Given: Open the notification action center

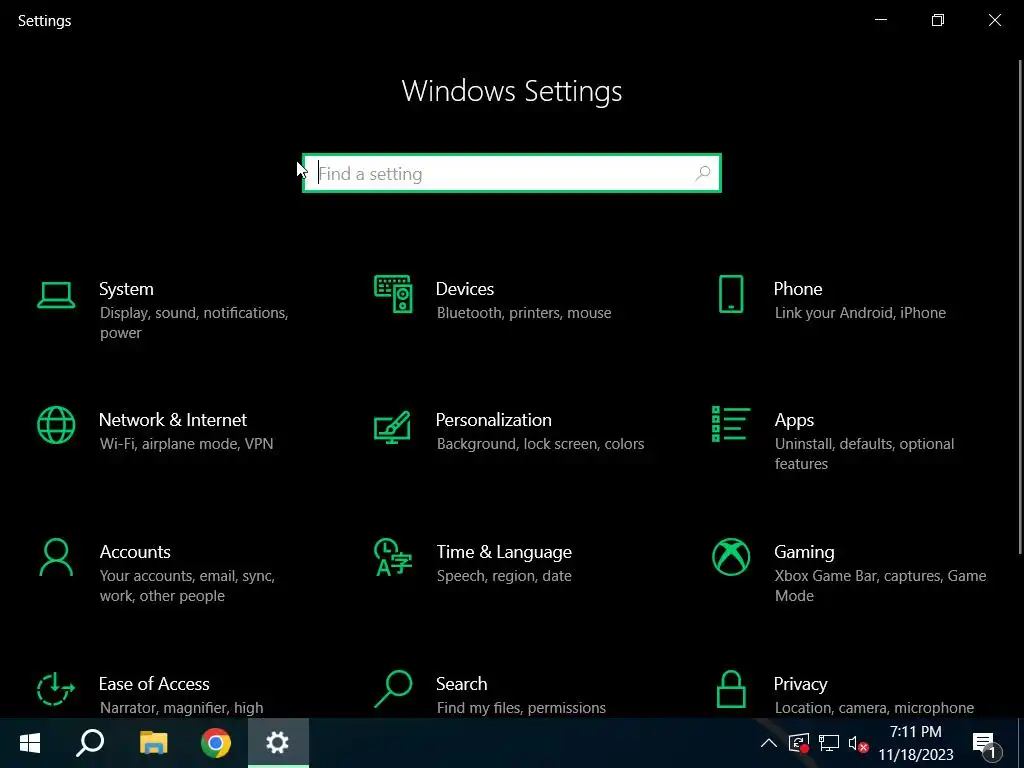Looking at the screenshot, I should [x=986, y=744].
